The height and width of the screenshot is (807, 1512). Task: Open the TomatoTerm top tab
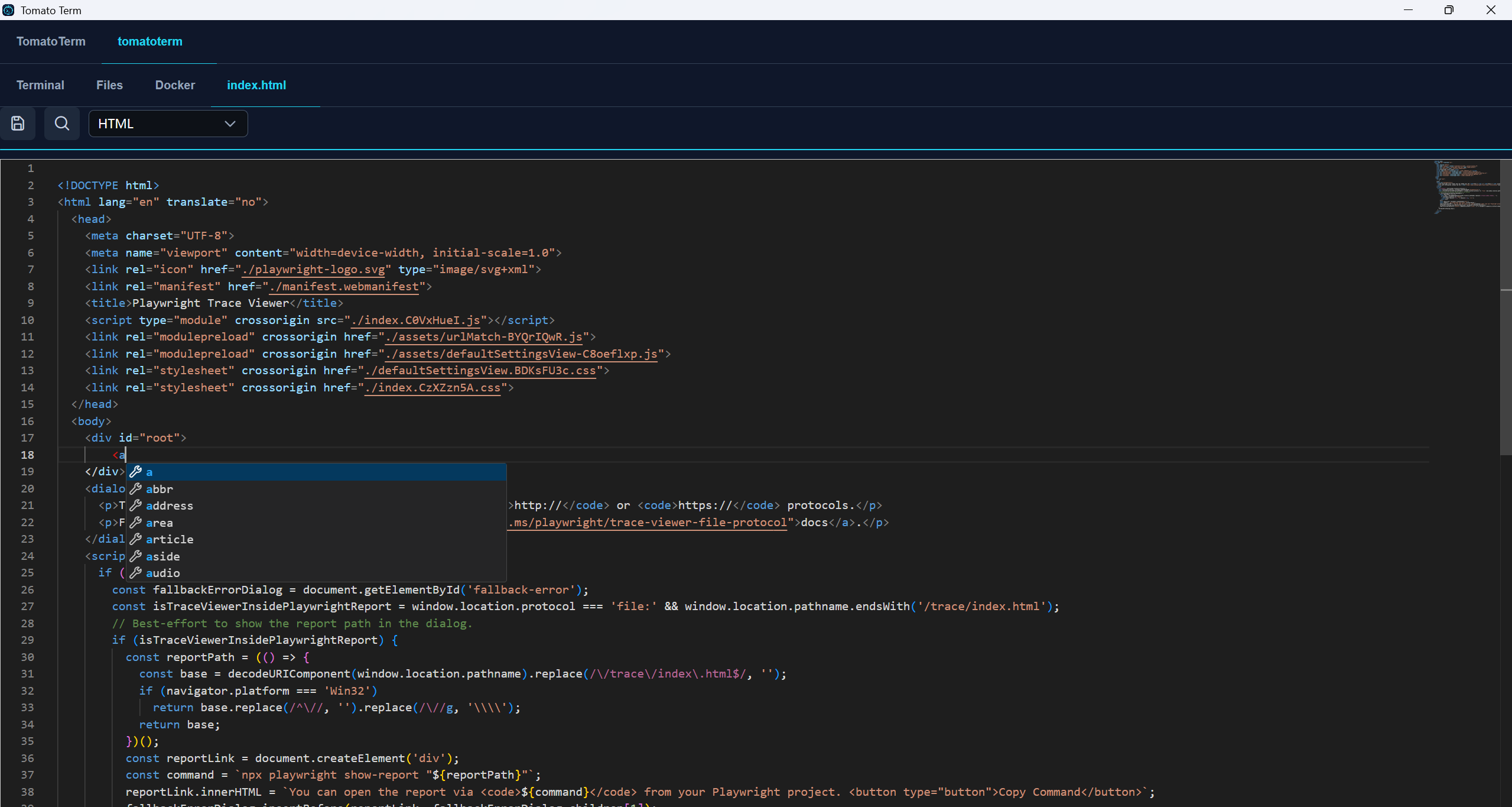coord(51,41)
